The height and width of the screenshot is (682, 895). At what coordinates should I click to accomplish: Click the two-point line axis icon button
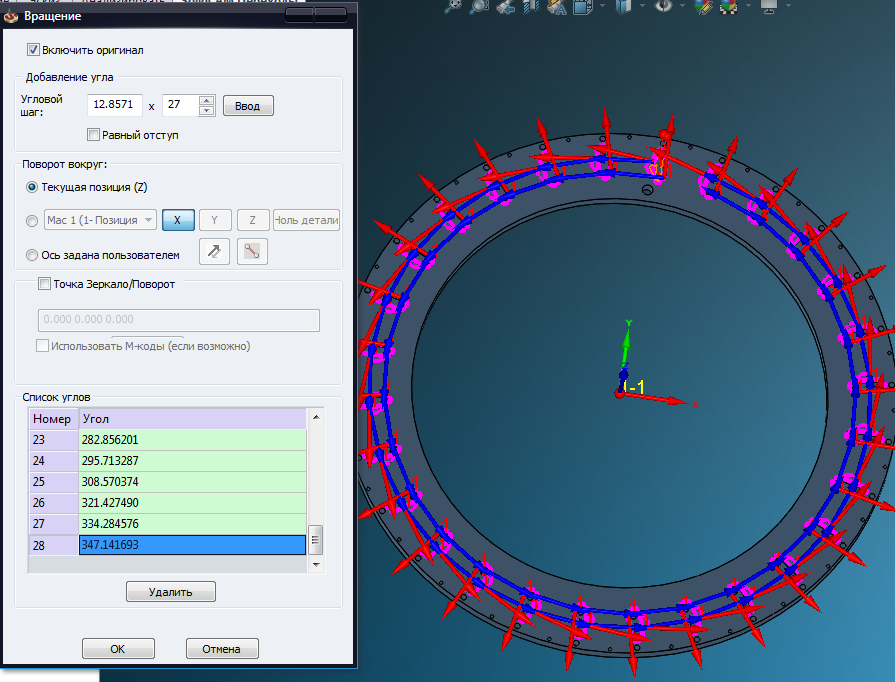[x=252, y=252]
